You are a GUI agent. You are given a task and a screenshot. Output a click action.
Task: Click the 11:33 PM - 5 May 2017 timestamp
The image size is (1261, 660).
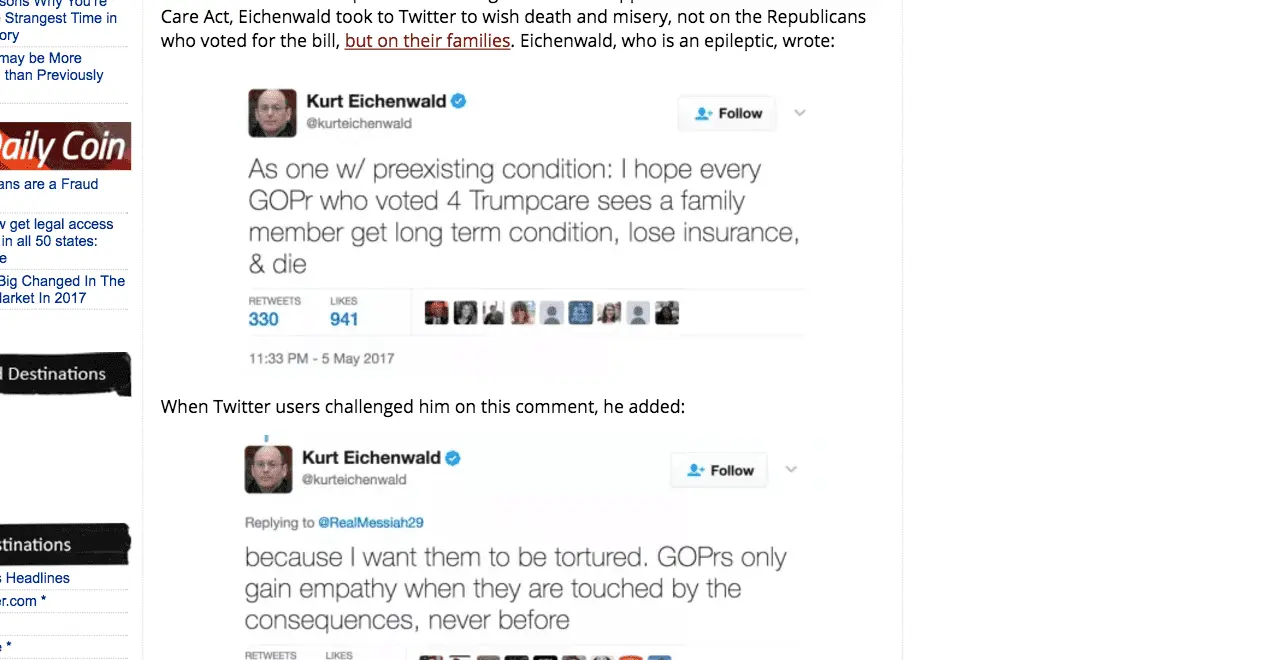[321, 358]
